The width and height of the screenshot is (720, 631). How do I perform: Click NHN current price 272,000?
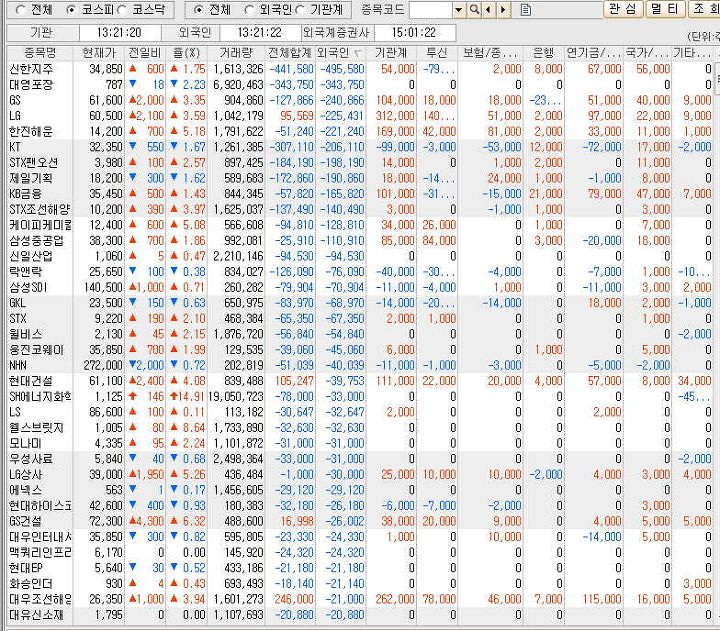pyautogui.click(x=103, y=366)
